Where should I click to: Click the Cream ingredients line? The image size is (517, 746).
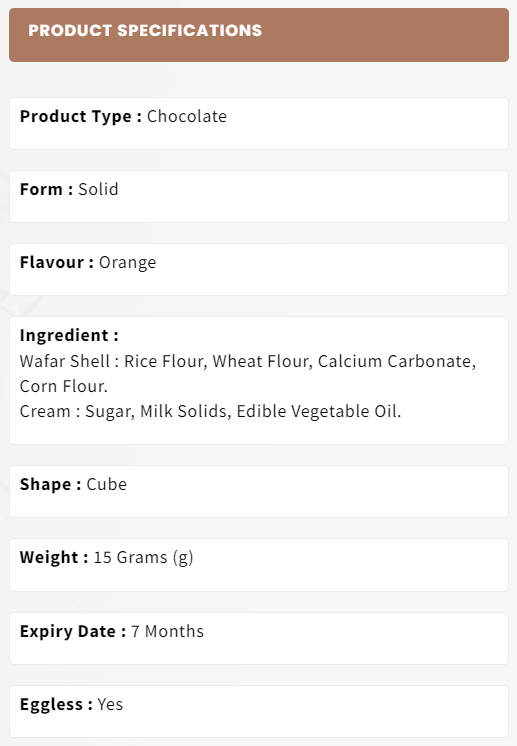click(x=210, y=412)
